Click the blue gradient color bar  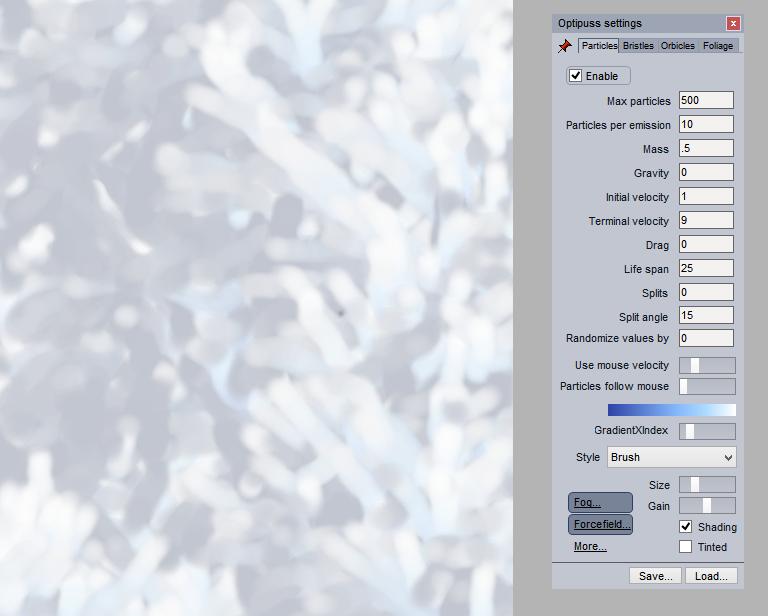click(x=671, y=410)
